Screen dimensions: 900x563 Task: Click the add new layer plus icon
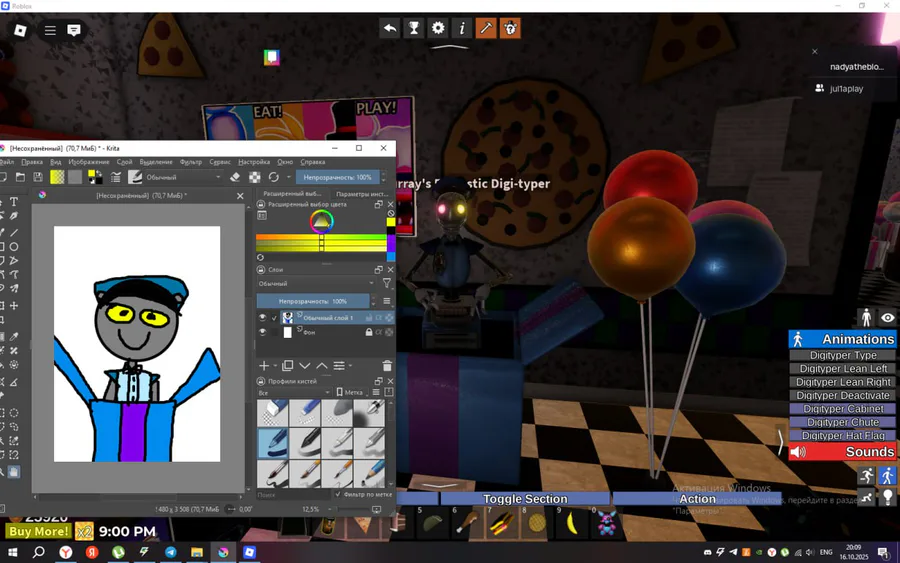[x=264, y=366]
